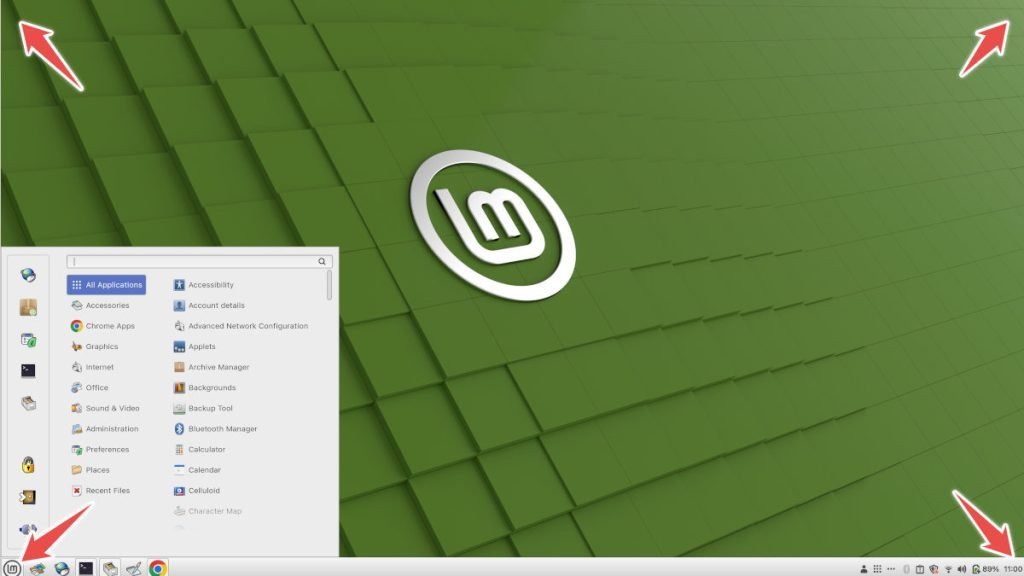
Task: Select the Sound & Video category
Action: click(x=106, y=408)
